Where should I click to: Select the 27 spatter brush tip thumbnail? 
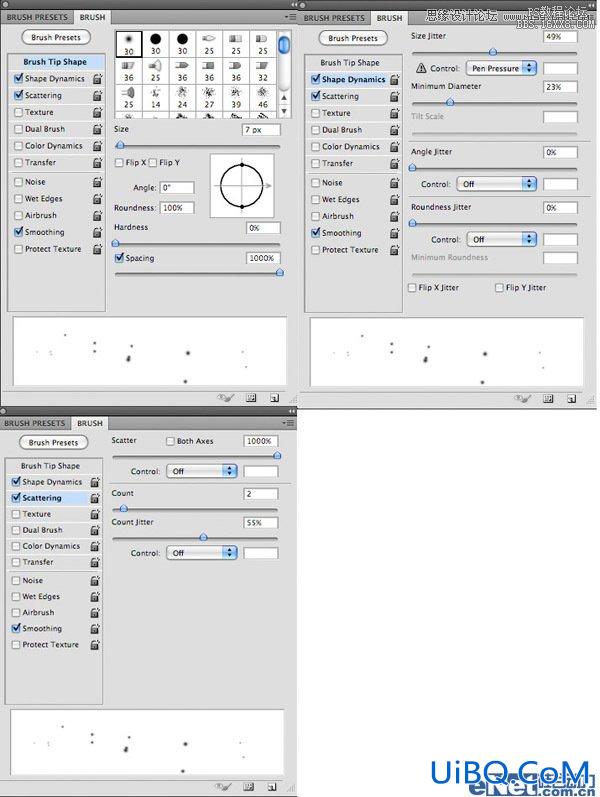coord(209,98)
